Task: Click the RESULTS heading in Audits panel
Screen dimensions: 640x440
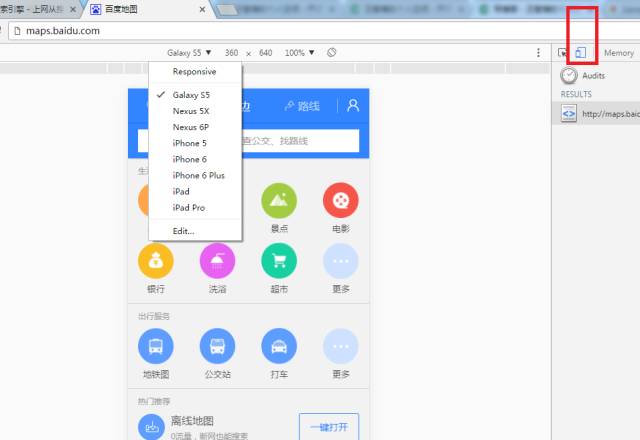Action: click(x=576, y=94)
